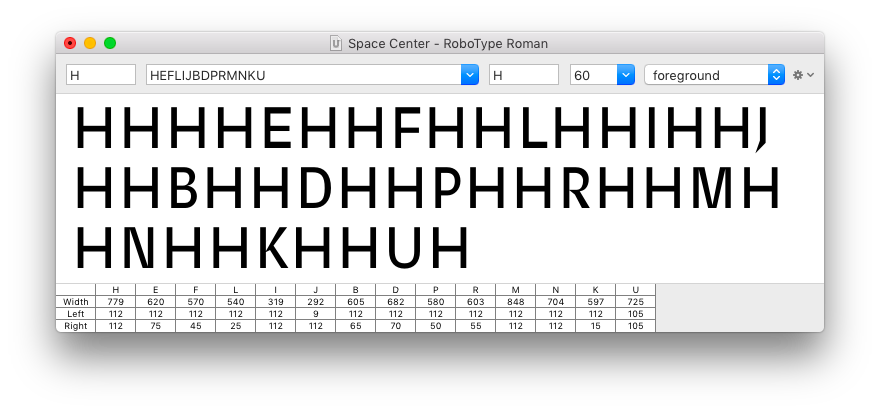Image resolution: width=880 pixels, height=412 pixels.
Task: Click width value 570 for F
Action: click(x=195, y=302)
